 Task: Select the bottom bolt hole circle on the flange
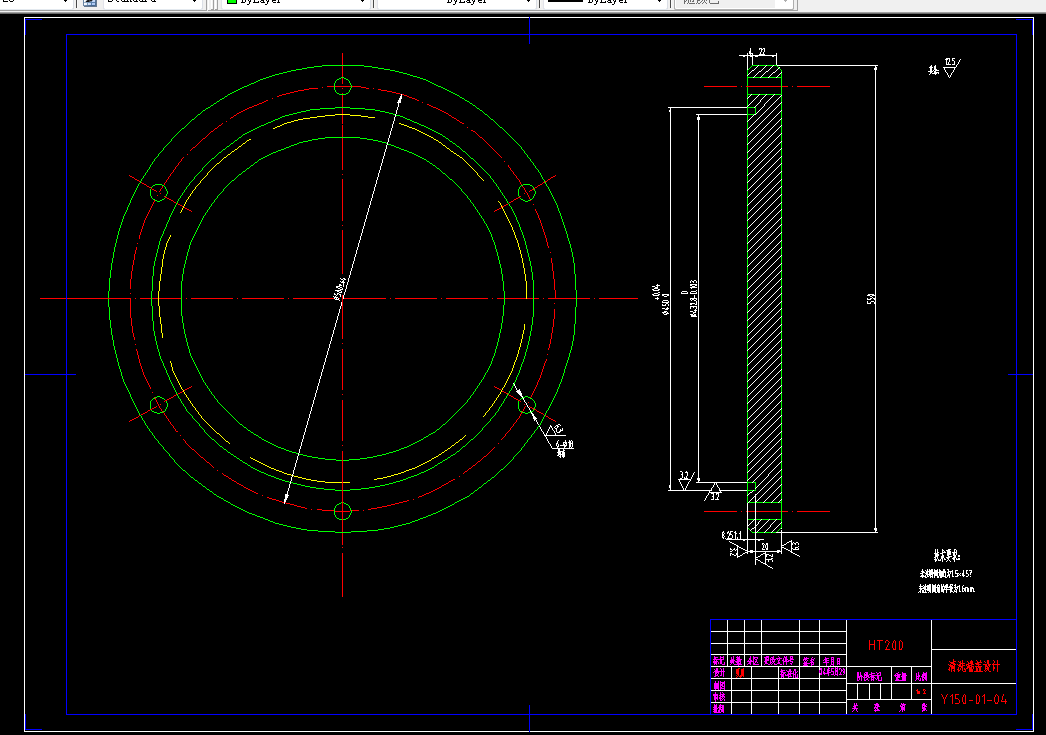342,512
